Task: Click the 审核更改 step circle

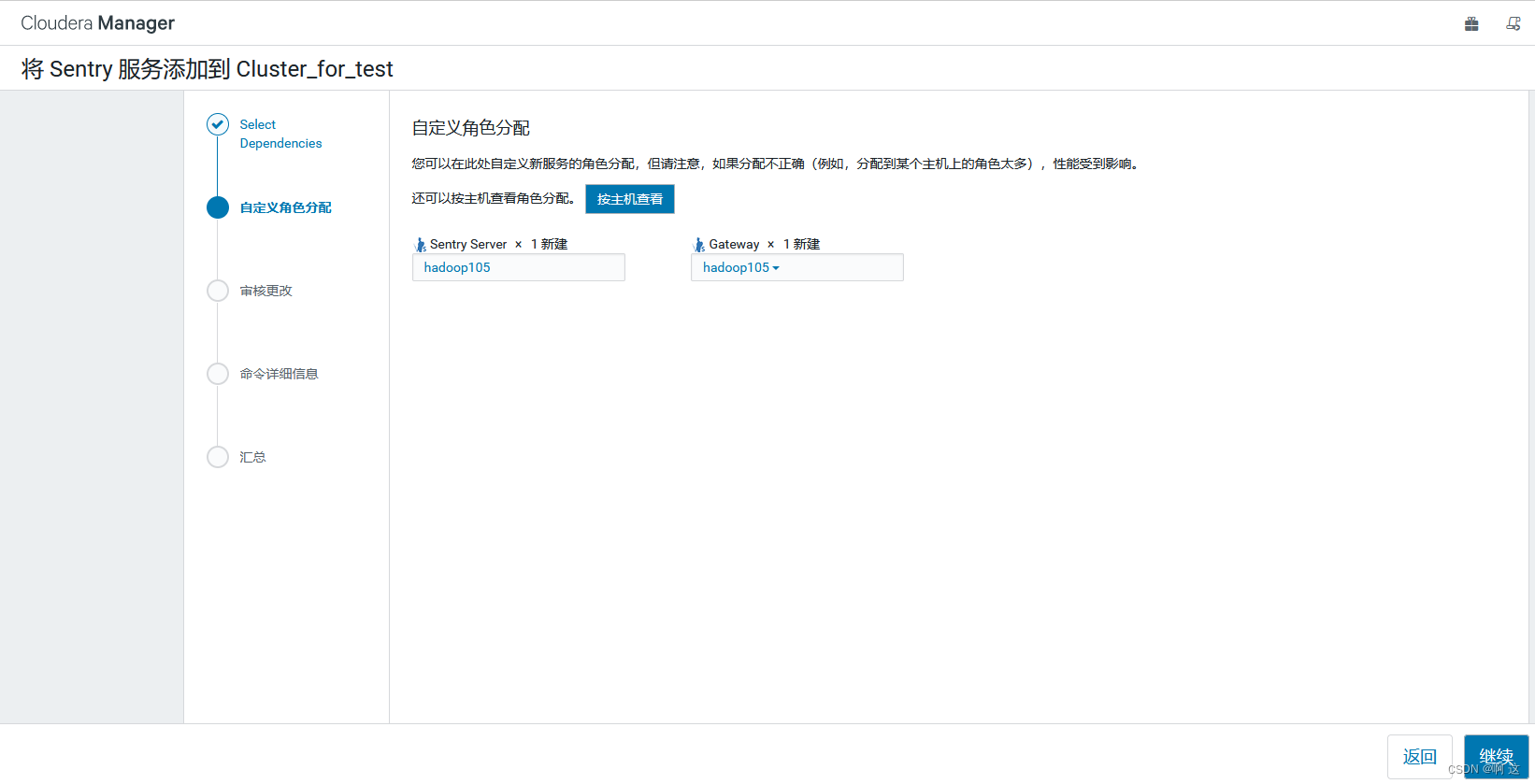Action: point(218,291)
